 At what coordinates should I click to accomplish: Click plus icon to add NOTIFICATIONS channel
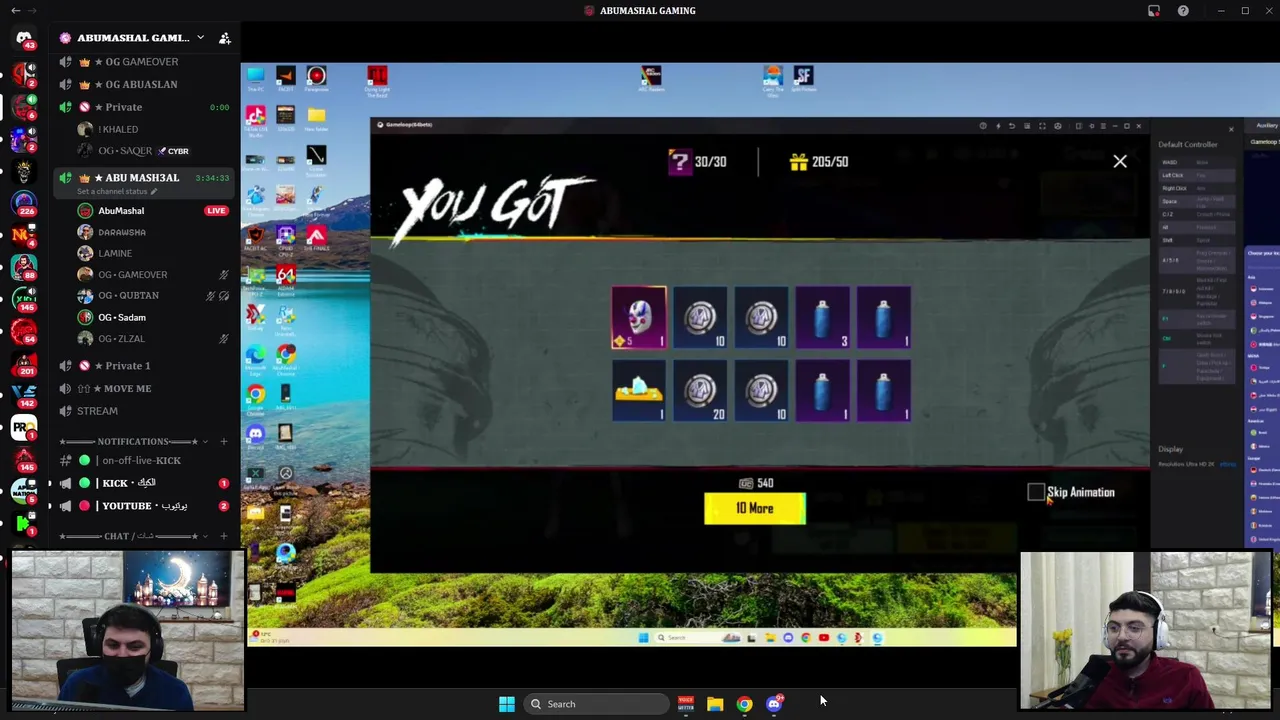224,441
